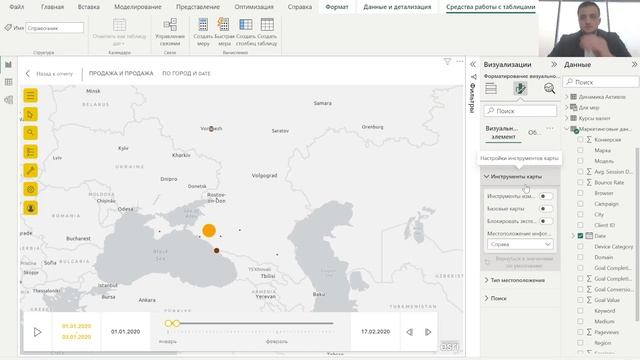Open the Файл menu
The width and height of the screenshot is (640, 360).
(x=16, y=7)
